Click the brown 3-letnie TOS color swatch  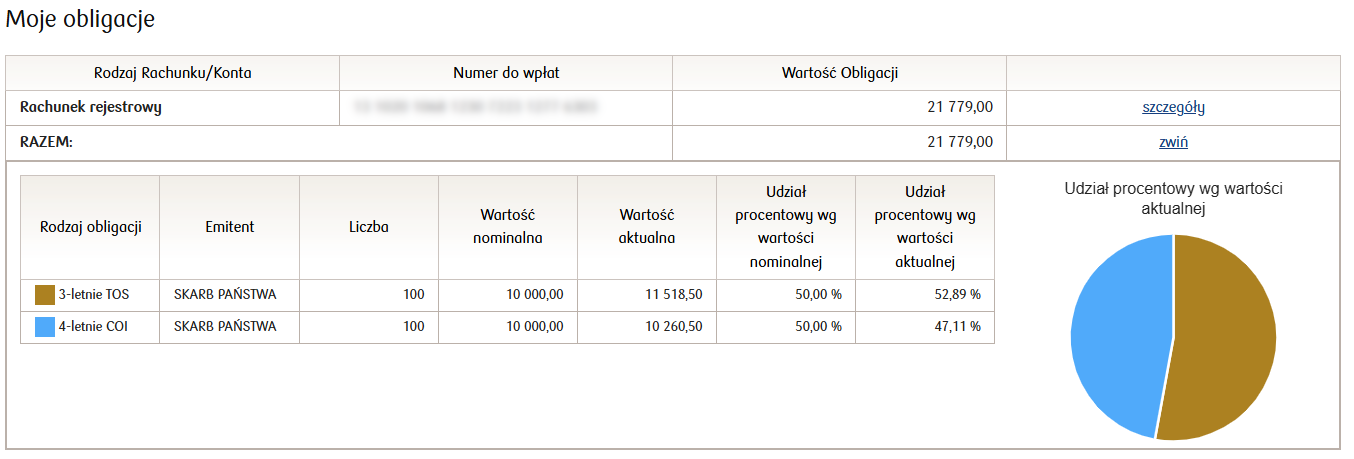pos(45,295)
